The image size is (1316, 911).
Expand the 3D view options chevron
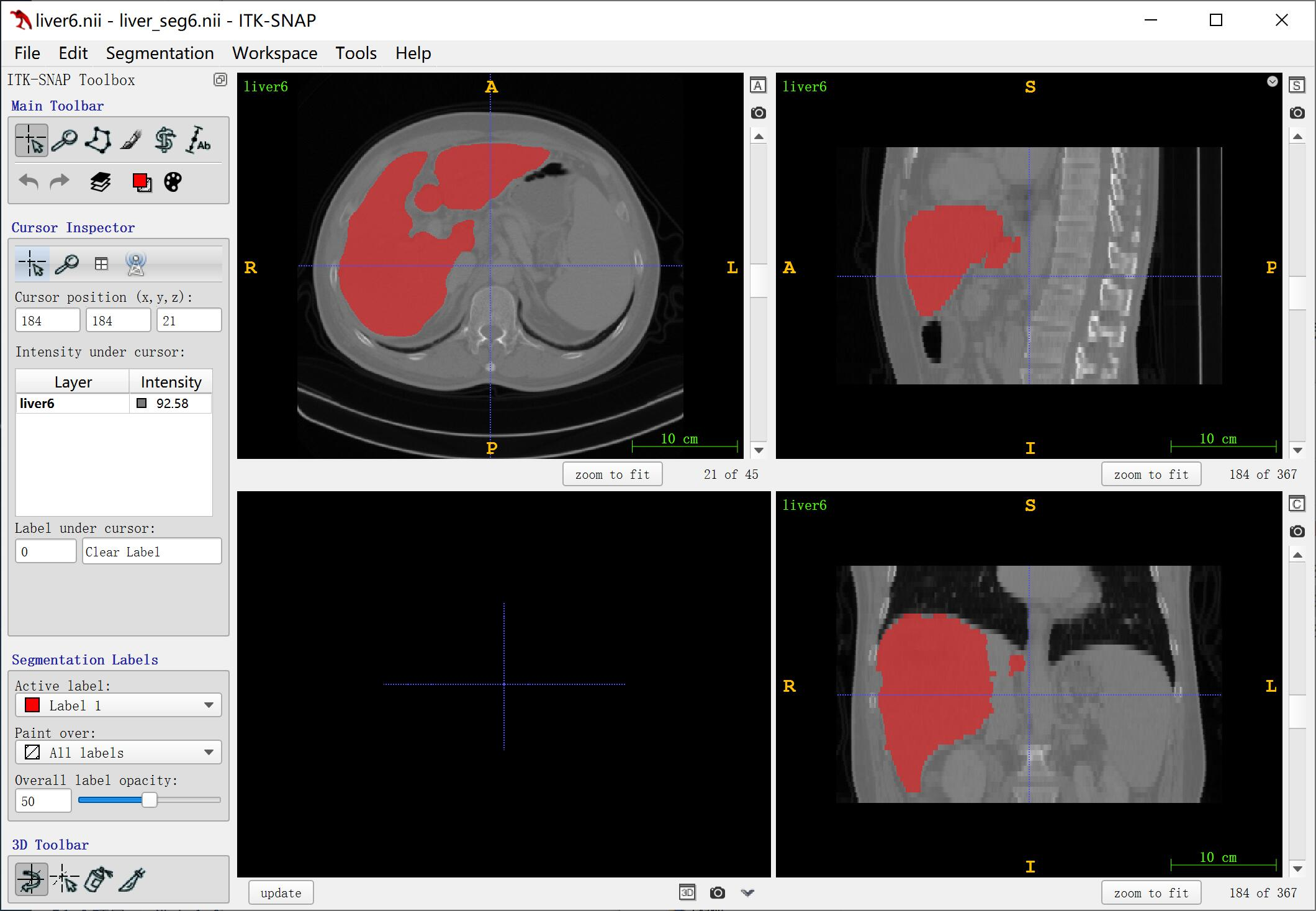coord(748,893)
